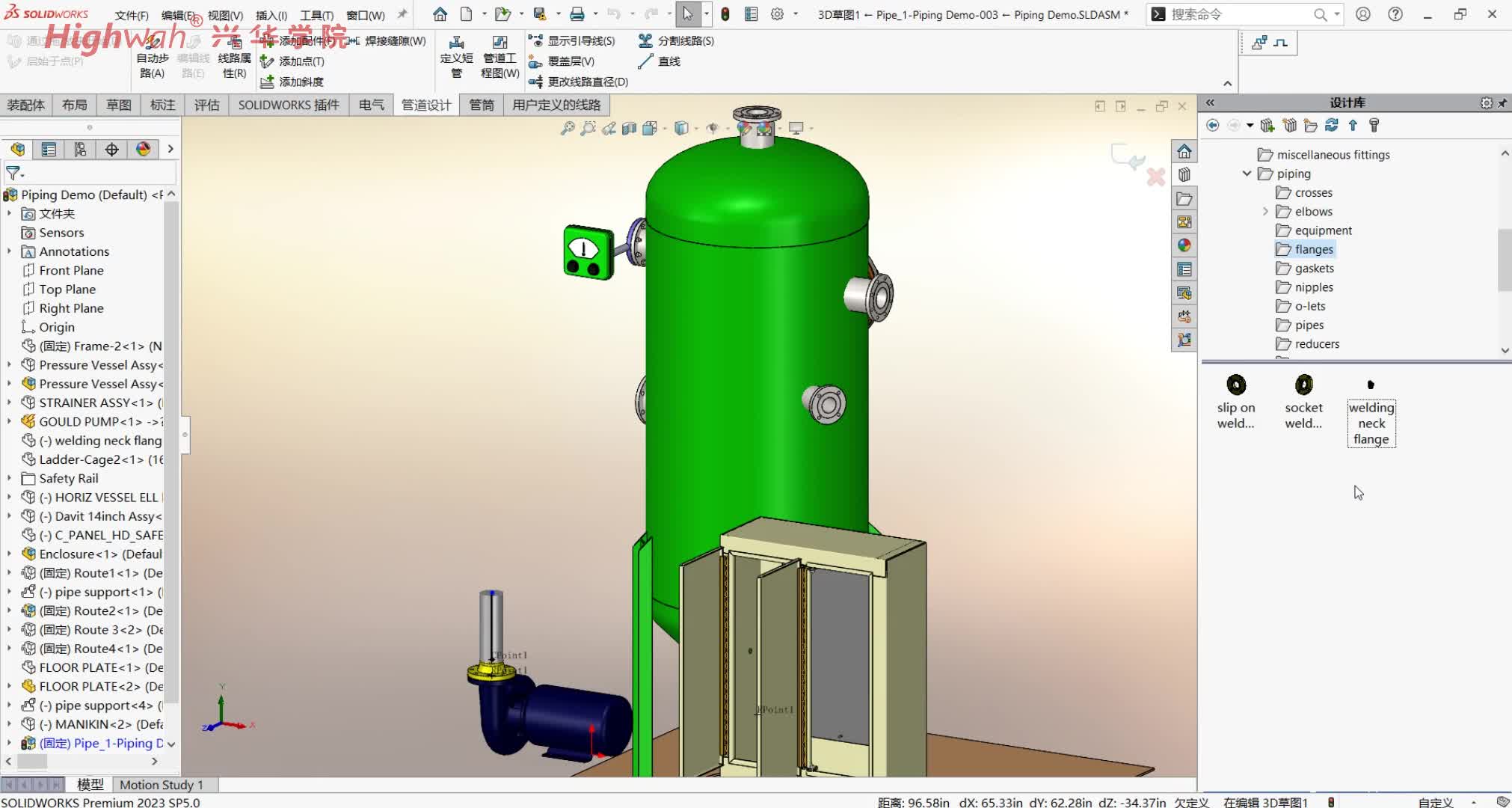Open the DisplayManager color ball tab
This screenshot has height=808, width=1512.
[144, 150]
